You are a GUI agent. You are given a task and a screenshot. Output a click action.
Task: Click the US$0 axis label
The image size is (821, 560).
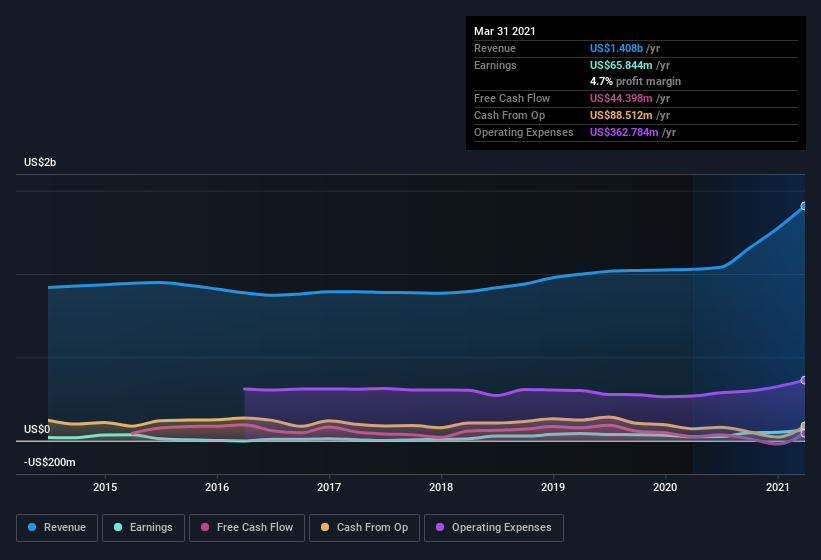click(x=37, y=429)
